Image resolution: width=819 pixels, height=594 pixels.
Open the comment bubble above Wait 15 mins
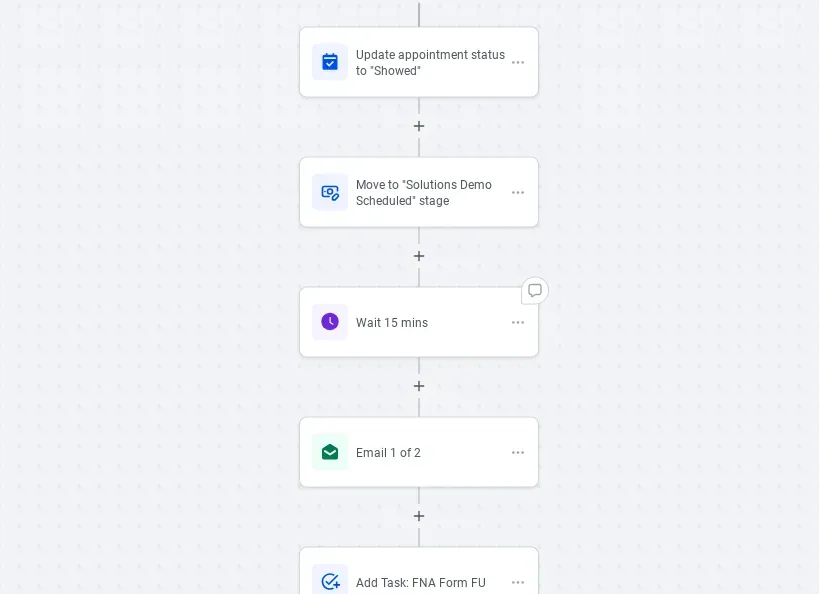coord(535,291)
